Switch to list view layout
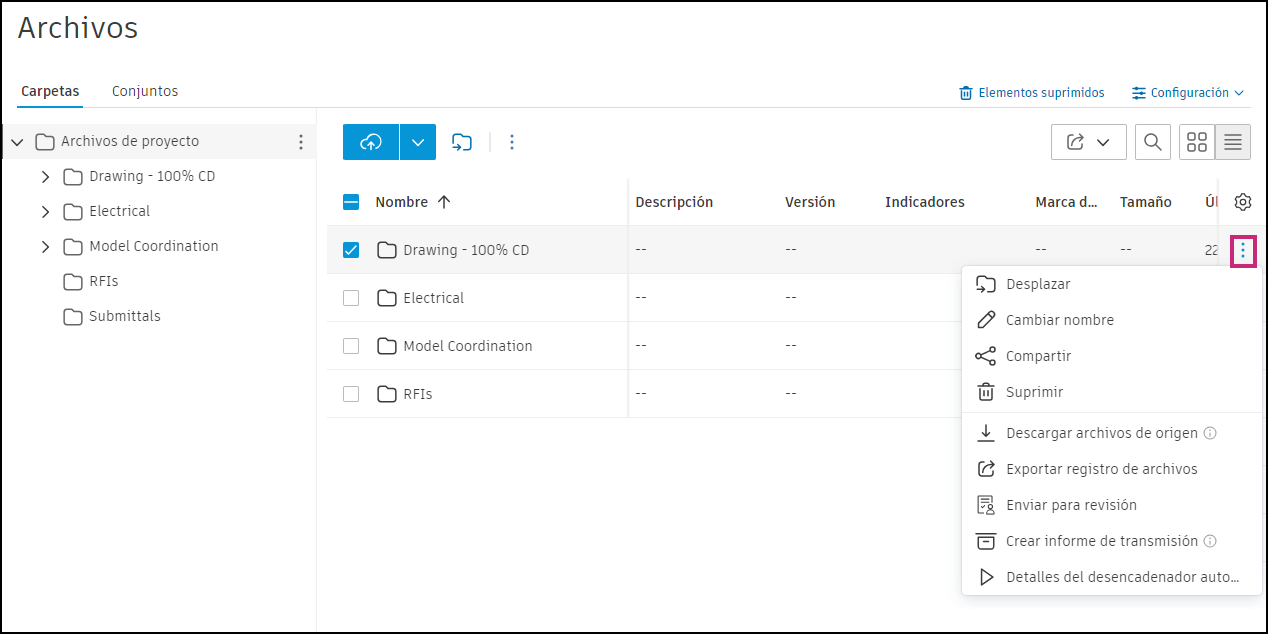The image size is (1268, 634). coord(1233,142)
